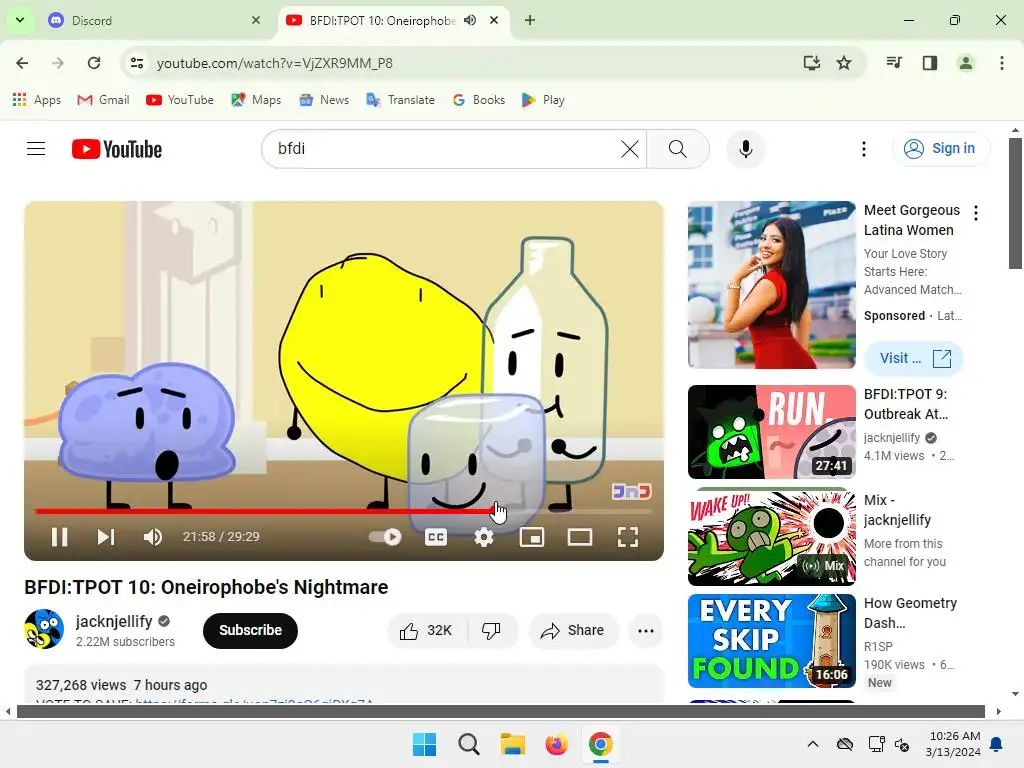Screen dimensions: 1024x768
Task: Open notifications bell in taskbar
Action: click(x=997, y=744)
